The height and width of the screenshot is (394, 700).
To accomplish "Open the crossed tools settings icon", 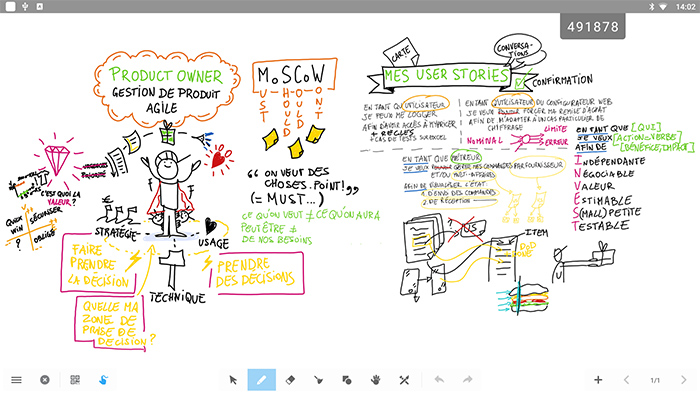I will 404,380.
